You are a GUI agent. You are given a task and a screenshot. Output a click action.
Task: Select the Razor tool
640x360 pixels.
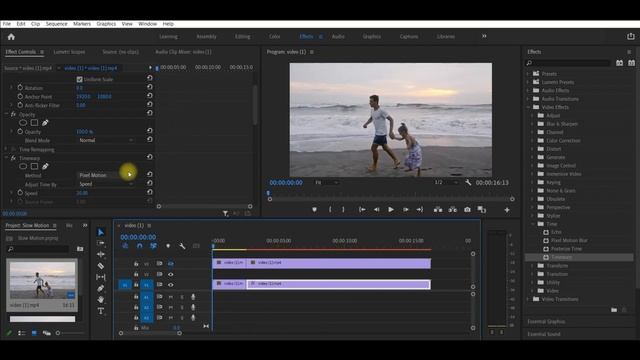point(101,266)
